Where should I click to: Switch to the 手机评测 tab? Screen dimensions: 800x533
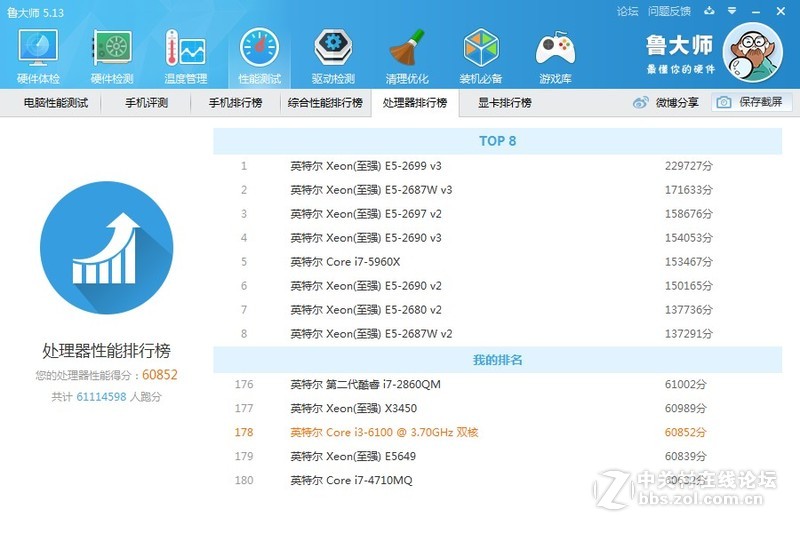tap(146, 103)
